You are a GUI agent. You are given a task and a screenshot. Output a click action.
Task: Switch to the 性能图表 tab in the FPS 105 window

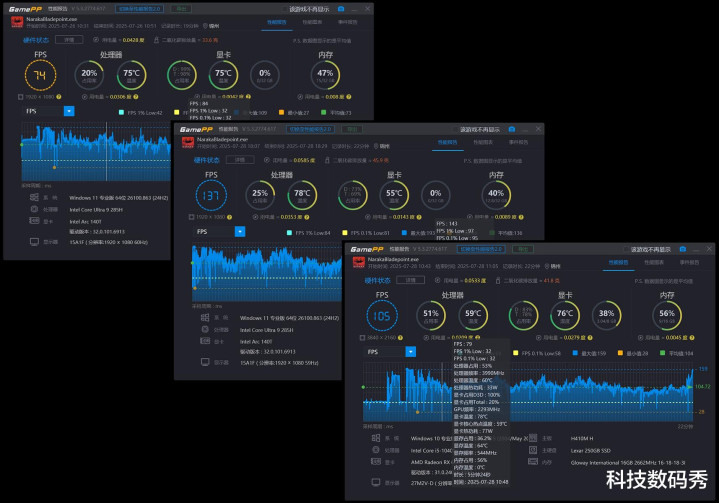click(654, 262)
